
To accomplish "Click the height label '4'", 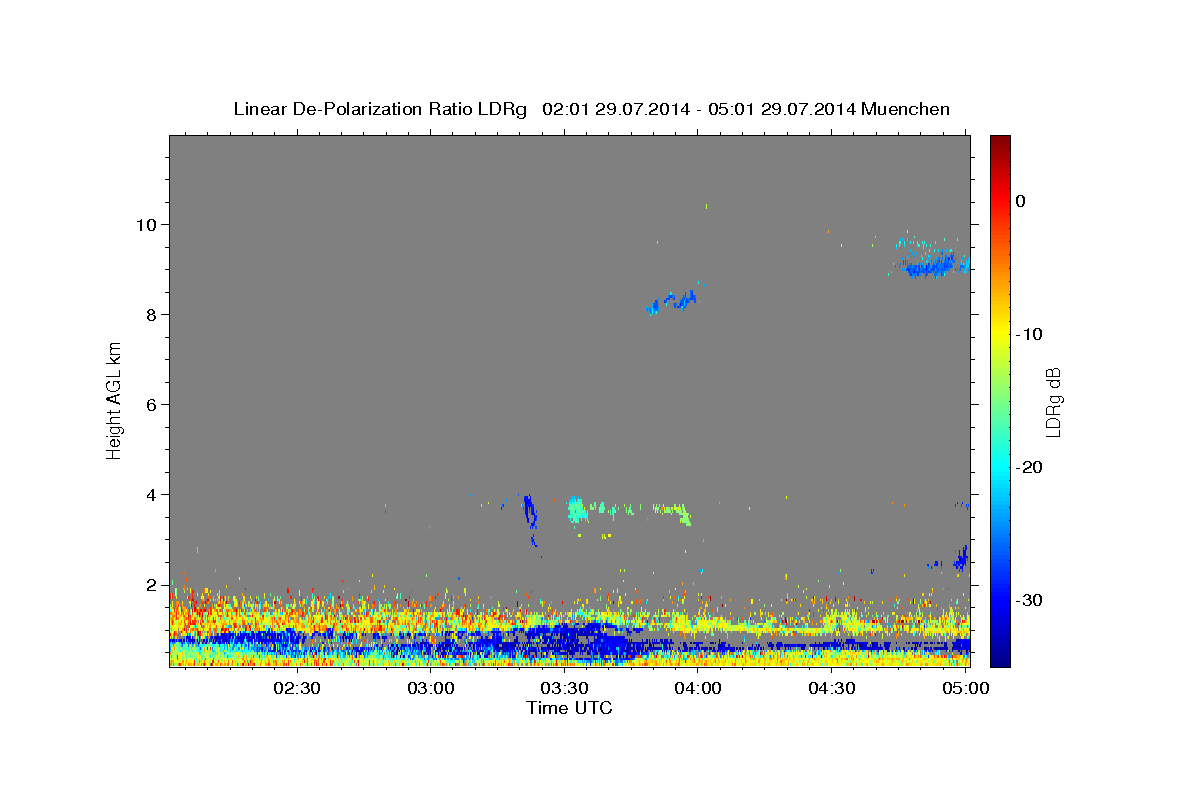I will point(152,495).
